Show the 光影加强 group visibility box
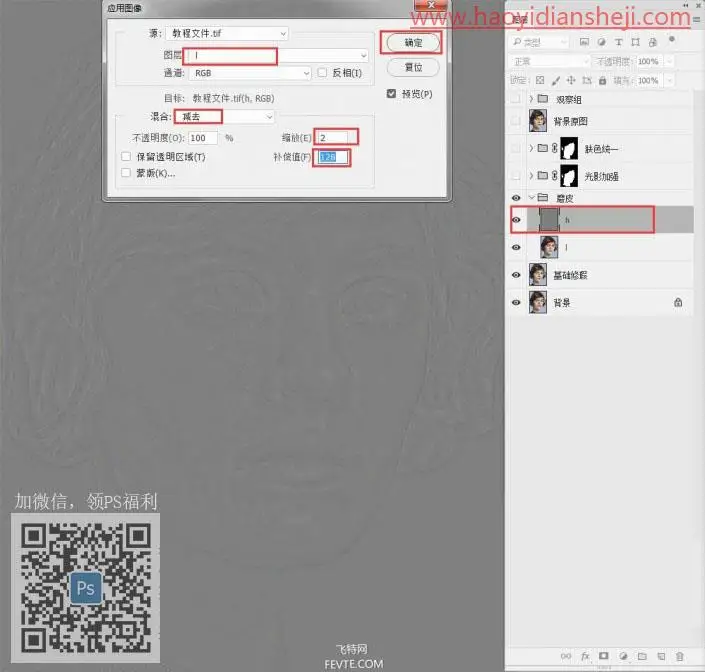This screenshot has width=705, height=672. 516,175
